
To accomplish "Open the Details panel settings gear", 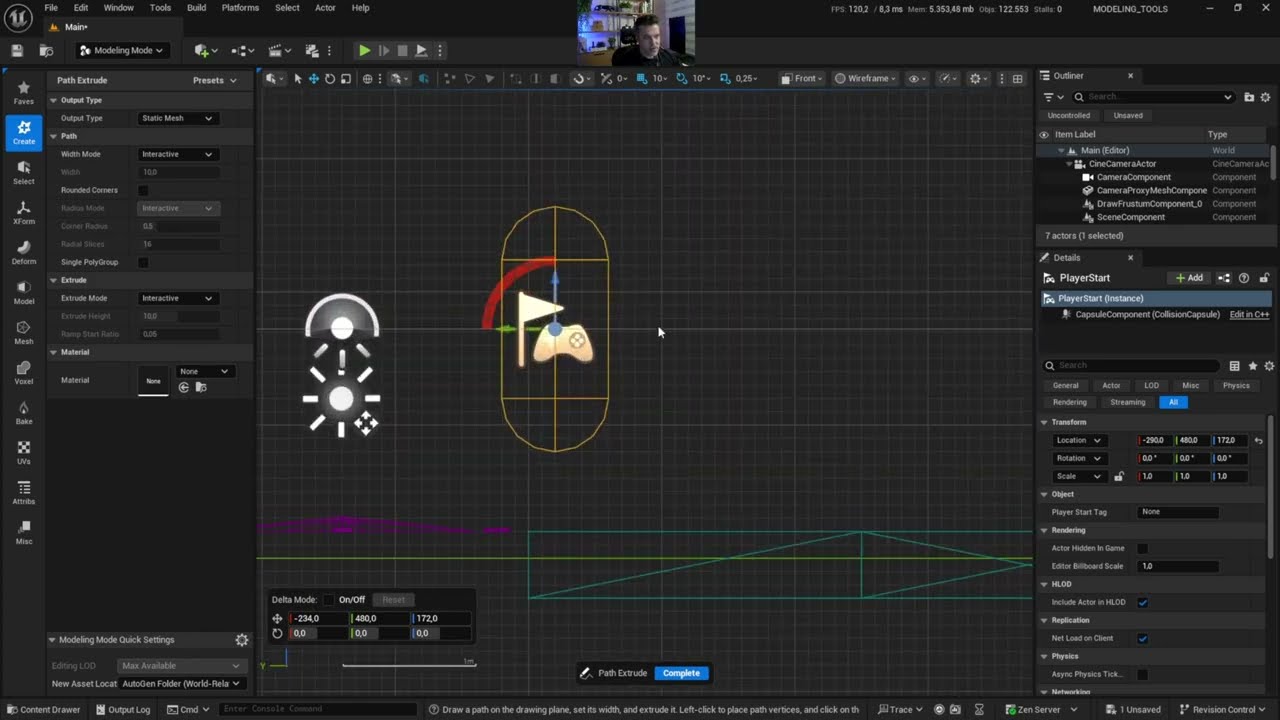I will point(1269,366).
